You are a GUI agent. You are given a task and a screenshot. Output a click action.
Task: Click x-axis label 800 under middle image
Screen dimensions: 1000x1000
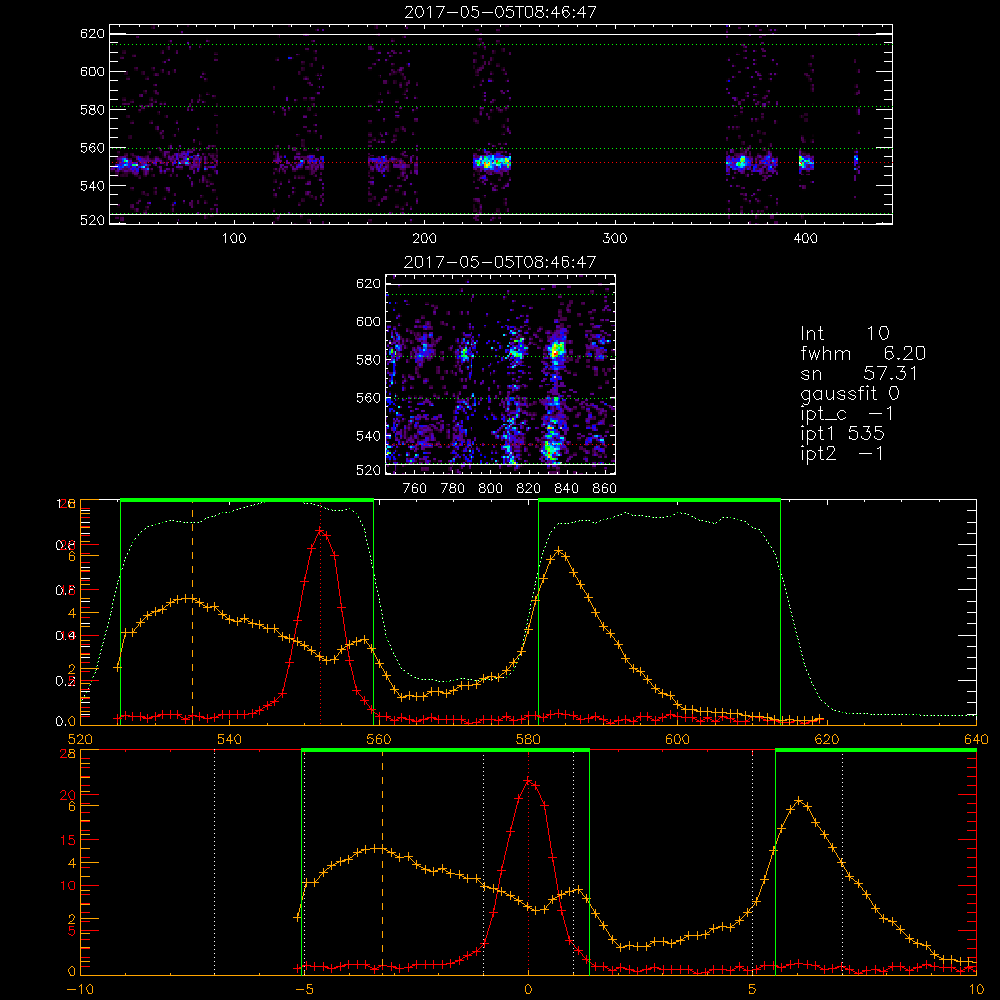tap(490, 489)
